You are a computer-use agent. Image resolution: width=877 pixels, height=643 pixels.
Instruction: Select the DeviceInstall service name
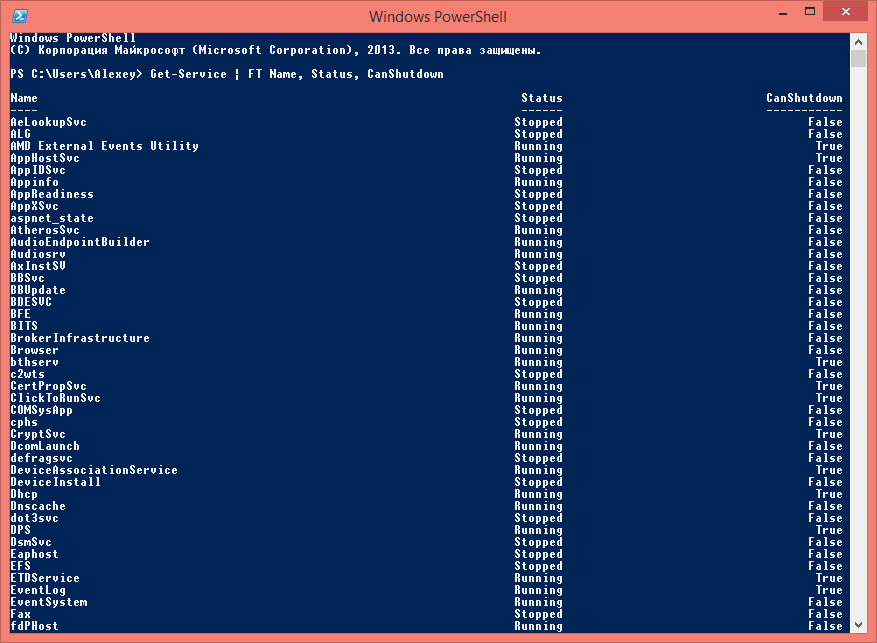click(x=55, y=482)
